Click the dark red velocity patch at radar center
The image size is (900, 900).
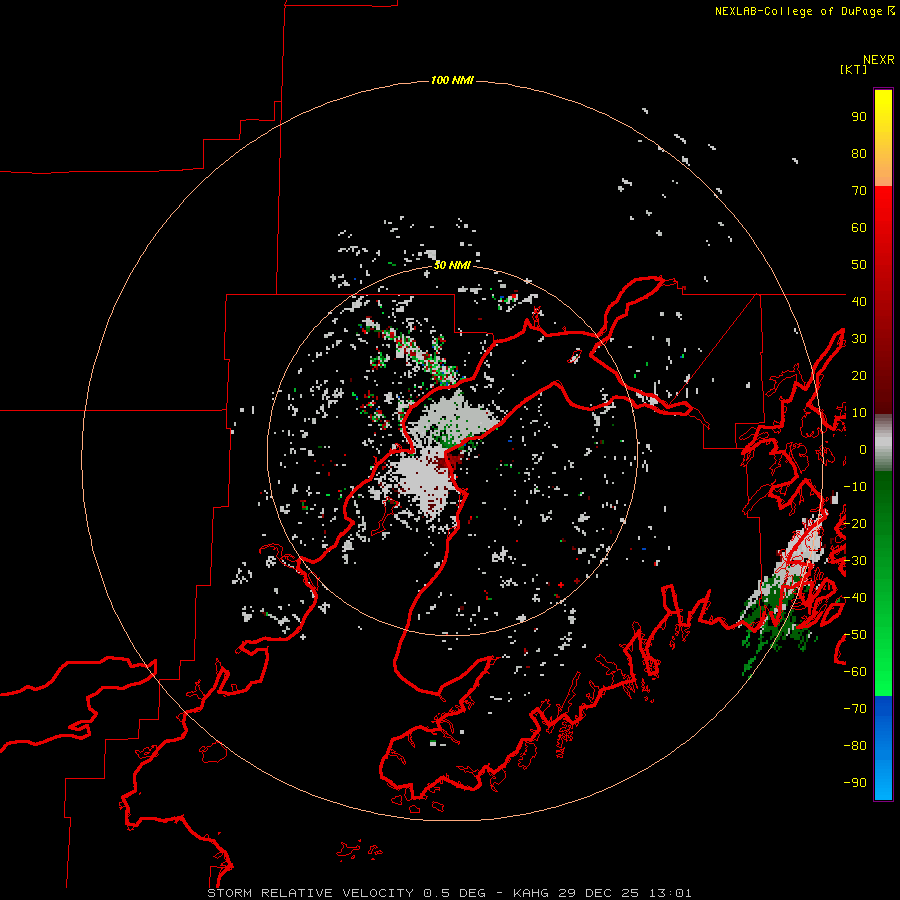tap(447, 461)
